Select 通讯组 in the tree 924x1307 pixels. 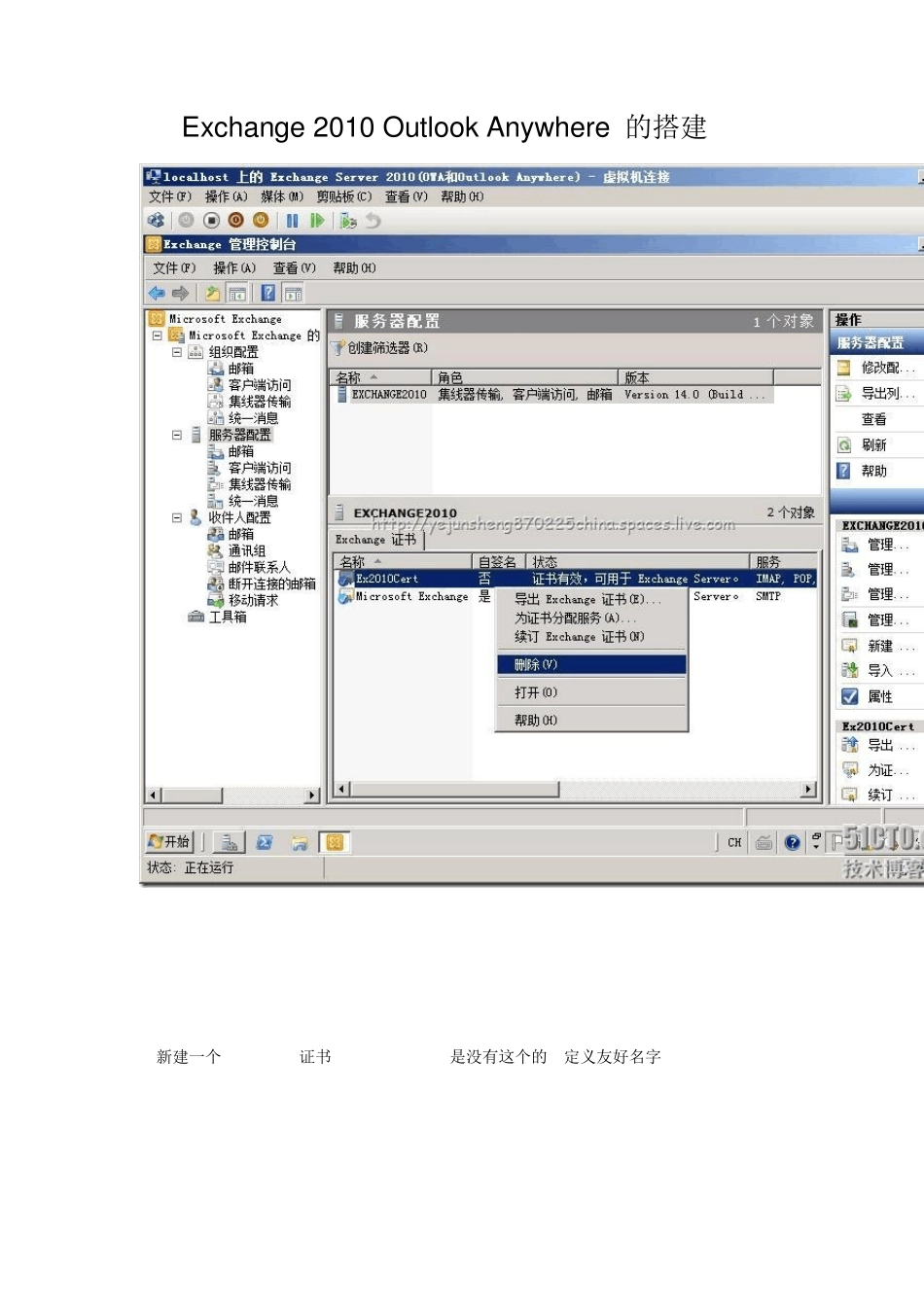coord(247,550)
